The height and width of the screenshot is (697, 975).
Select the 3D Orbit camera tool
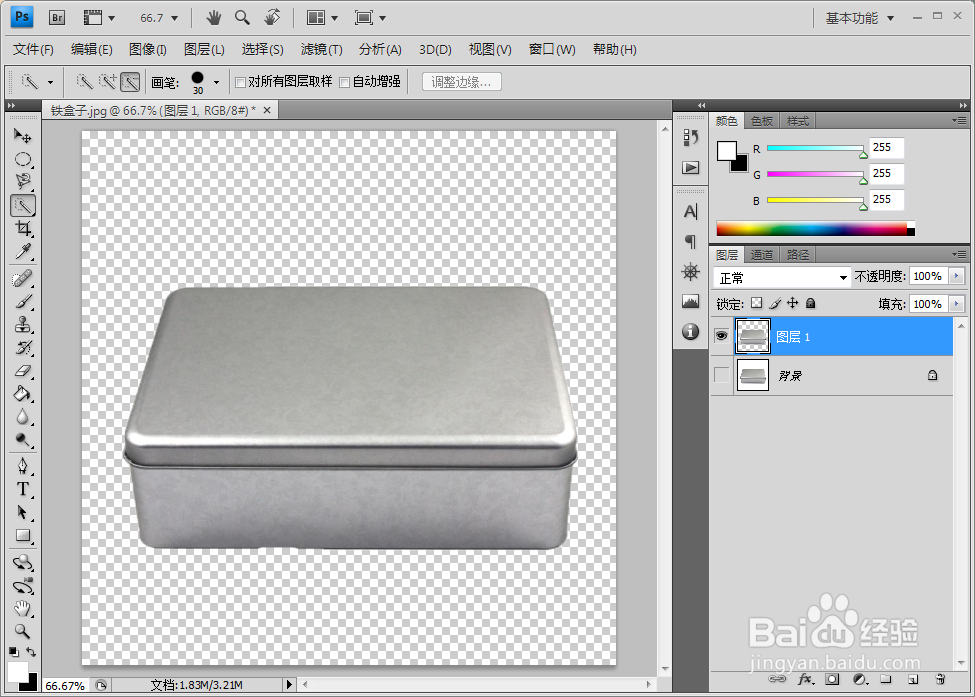tap(22, 586)
